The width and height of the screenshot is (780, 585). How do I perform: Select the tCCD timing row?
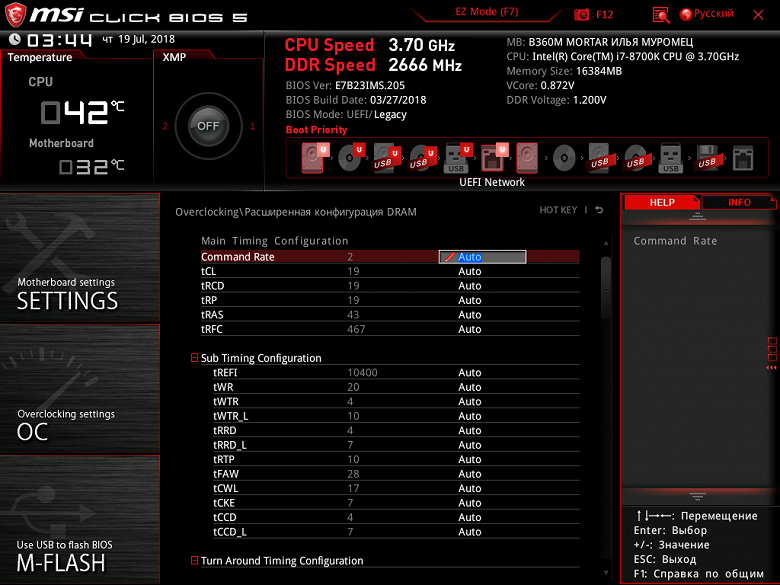tap(396, 516)
